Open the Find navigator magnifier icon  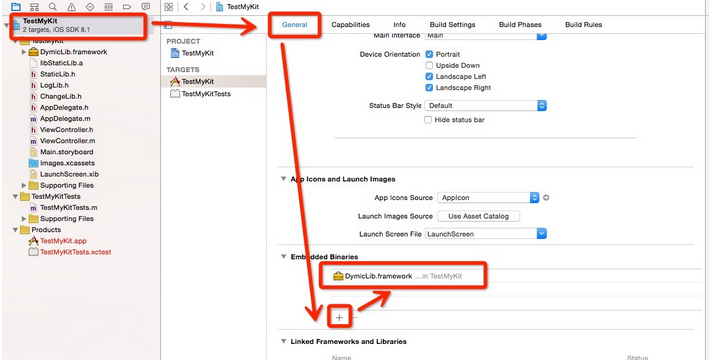[x=53, y=7]
